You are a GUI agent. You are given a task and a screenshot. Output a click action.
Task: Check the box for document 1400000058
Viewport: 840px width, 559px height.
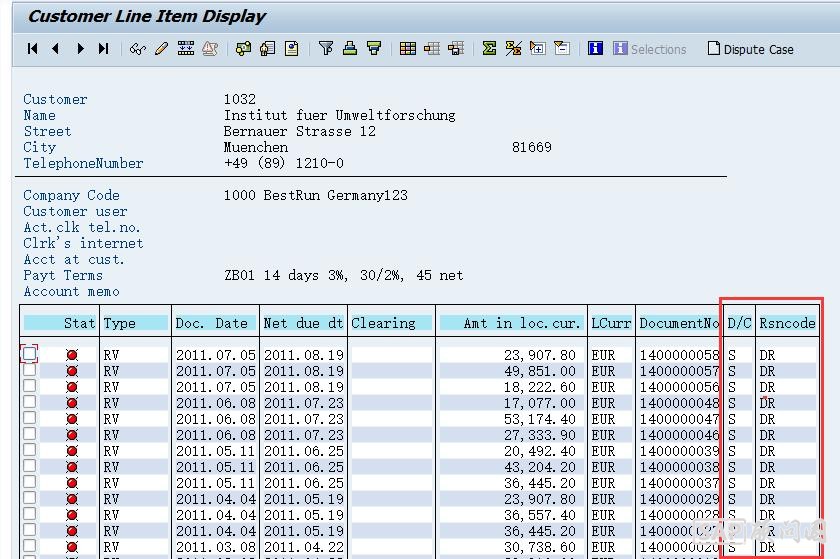pos(30,354)
